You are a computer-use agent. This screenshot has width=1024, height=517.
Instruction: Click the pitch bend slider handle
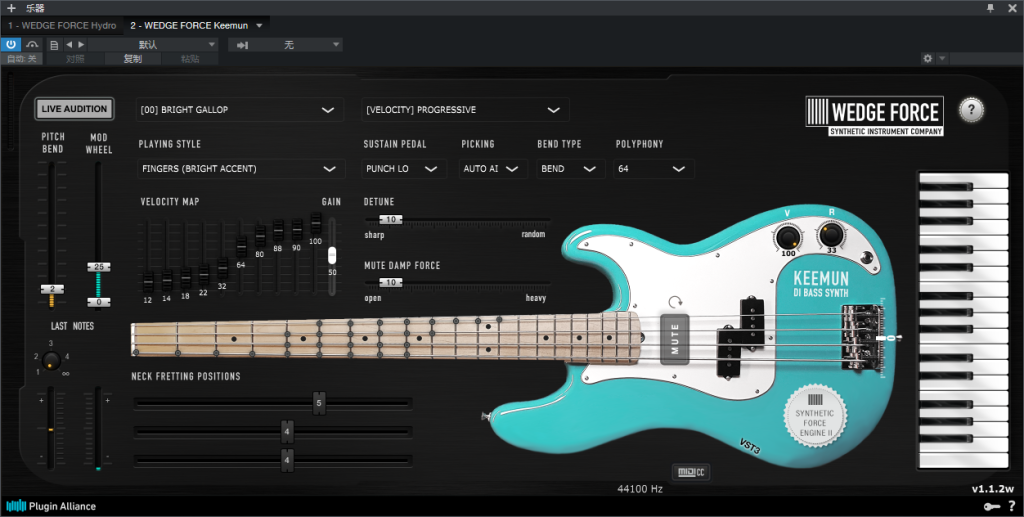click(x=52, y=289)
